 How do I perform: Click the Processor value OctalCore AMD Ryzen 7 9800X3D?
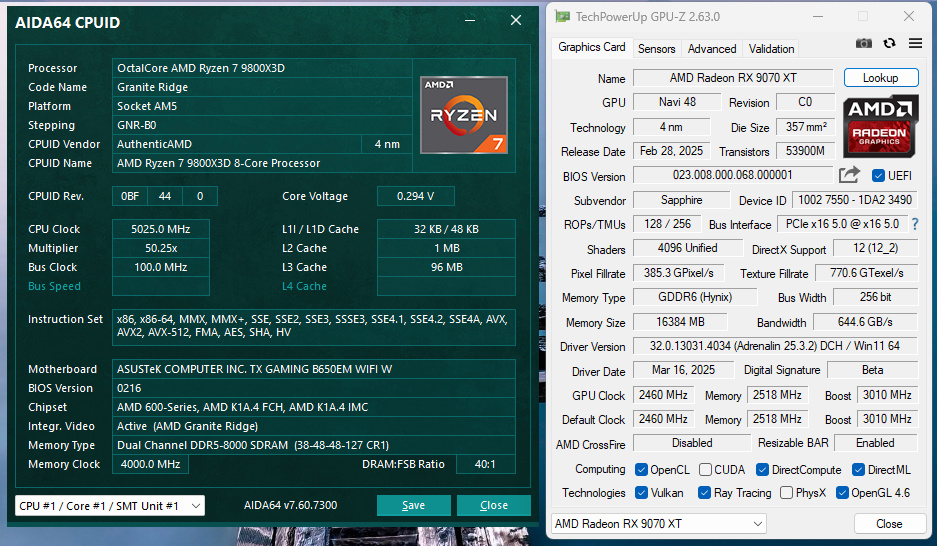(262, 68)
